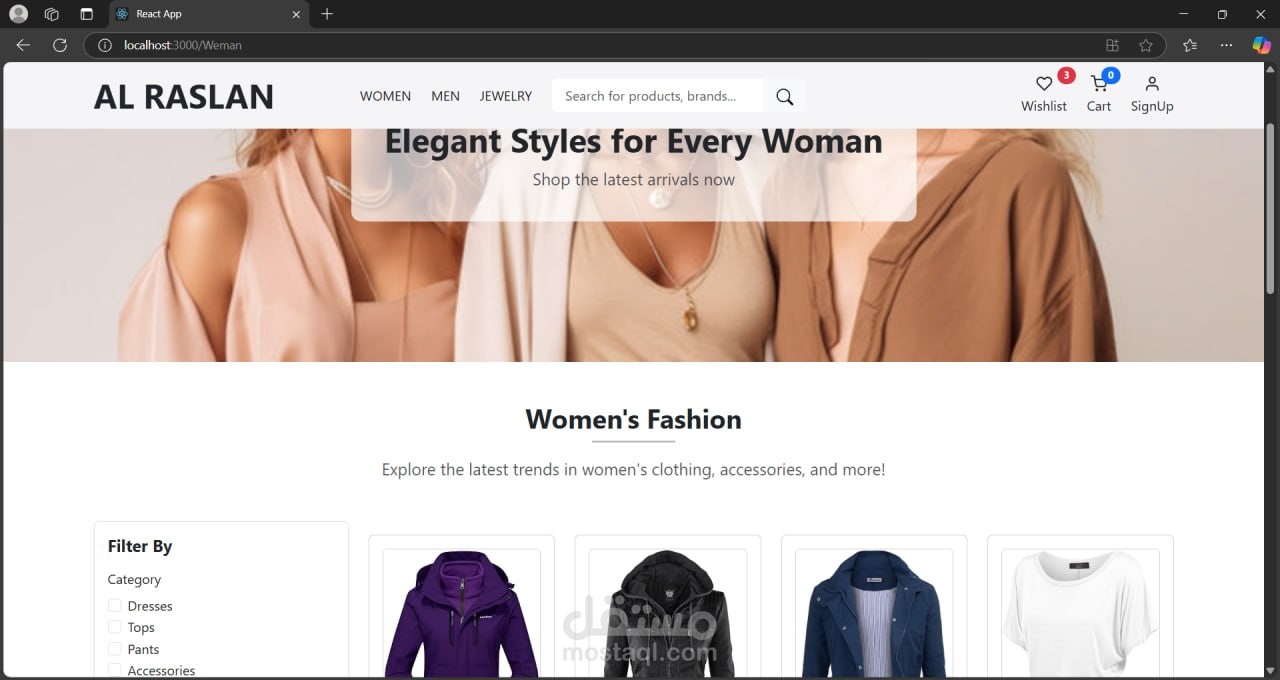Click the AL RASLAN logo
The height and width of the screenshot is (680, 1280).
[184, 96]
